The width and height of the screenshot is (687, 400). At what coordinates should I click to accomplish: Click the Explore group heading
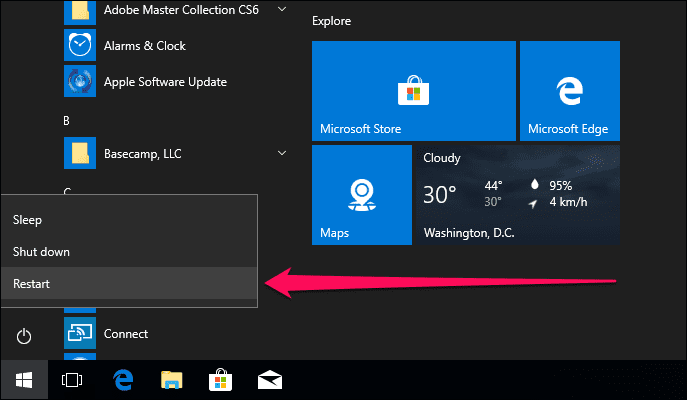click(331, 21)
